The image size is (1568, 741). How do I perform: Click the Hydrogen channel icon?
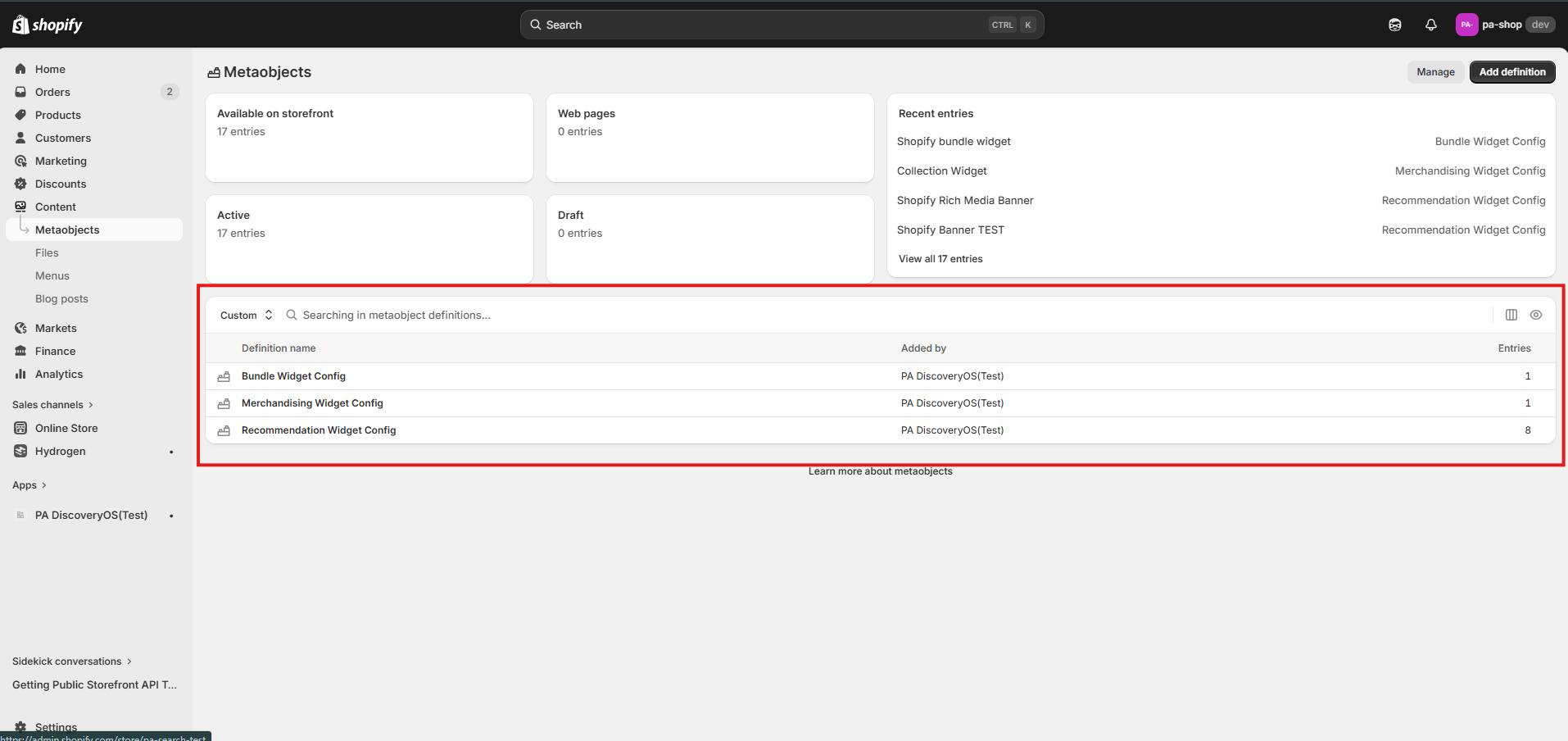[20, 451]
